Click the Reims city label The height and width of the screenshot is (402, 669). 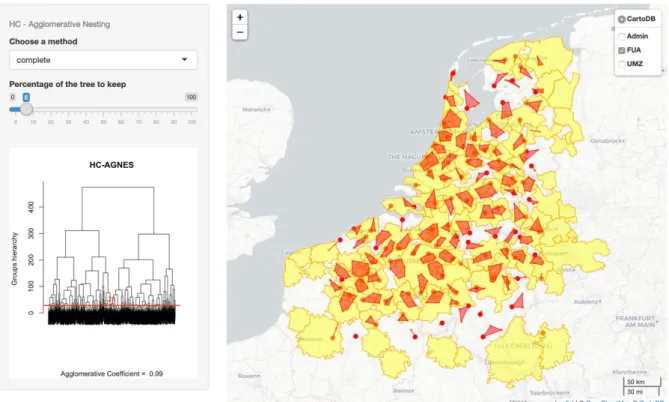[x=403, y=390]
